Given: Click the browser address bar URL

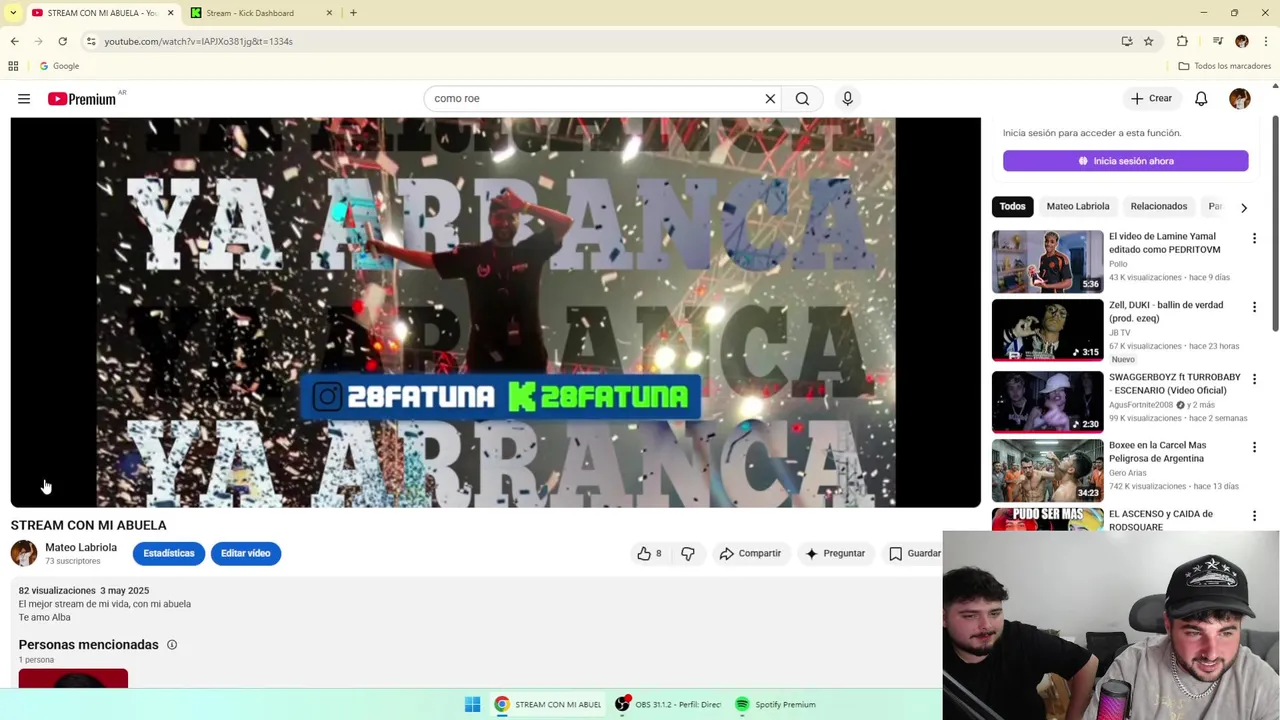Looking at the screenshot, I should tap(199, 41).
